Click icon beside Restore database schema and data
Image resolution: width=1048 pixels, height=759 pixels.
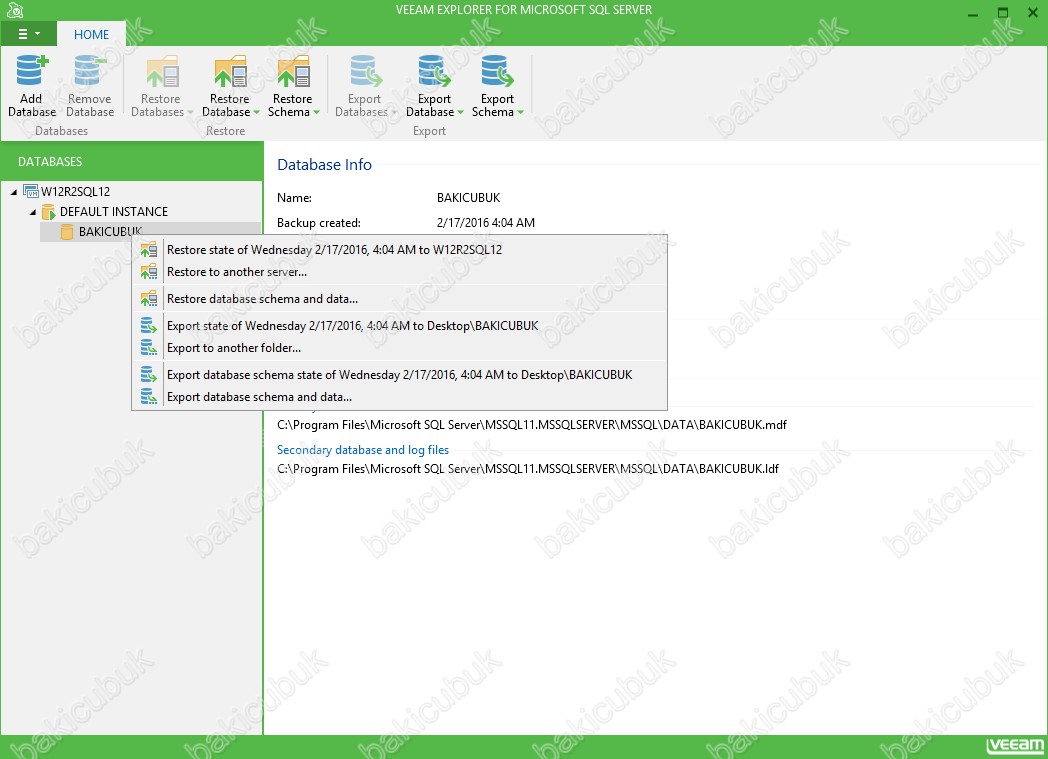[x=149, y=299]
